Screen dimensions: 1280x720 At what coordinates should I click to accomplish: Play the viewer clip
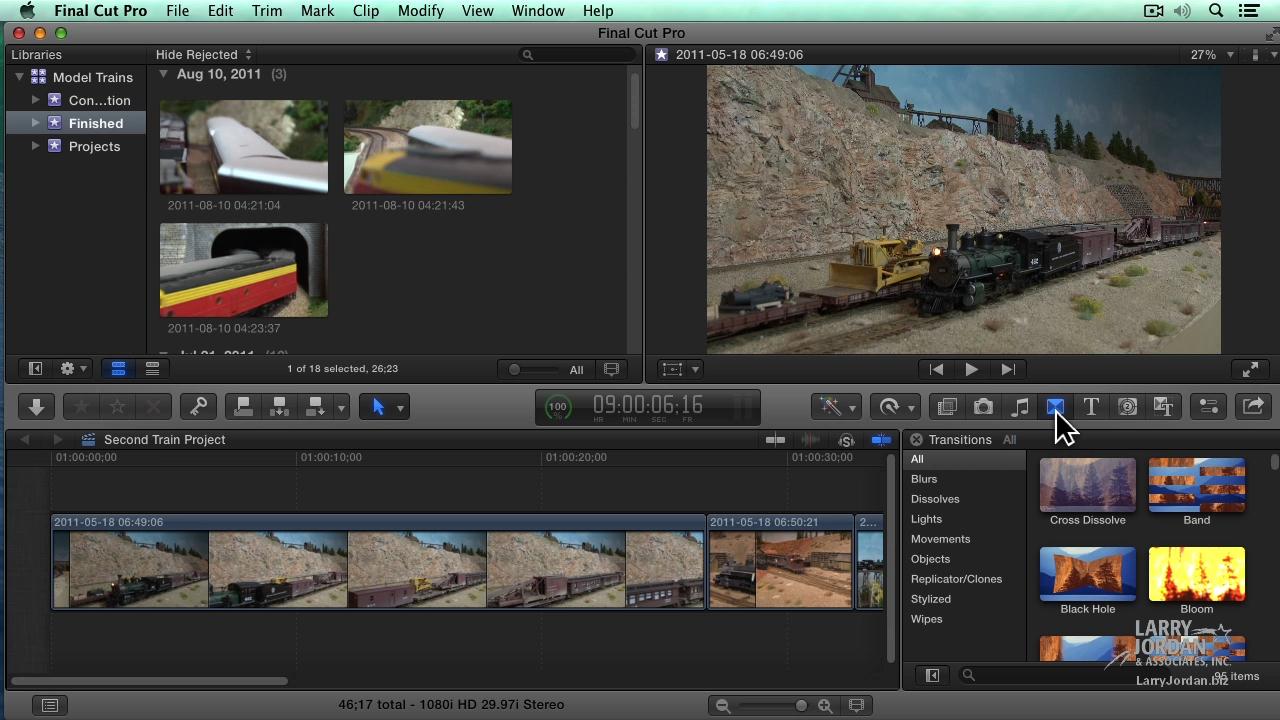(971, 369)
